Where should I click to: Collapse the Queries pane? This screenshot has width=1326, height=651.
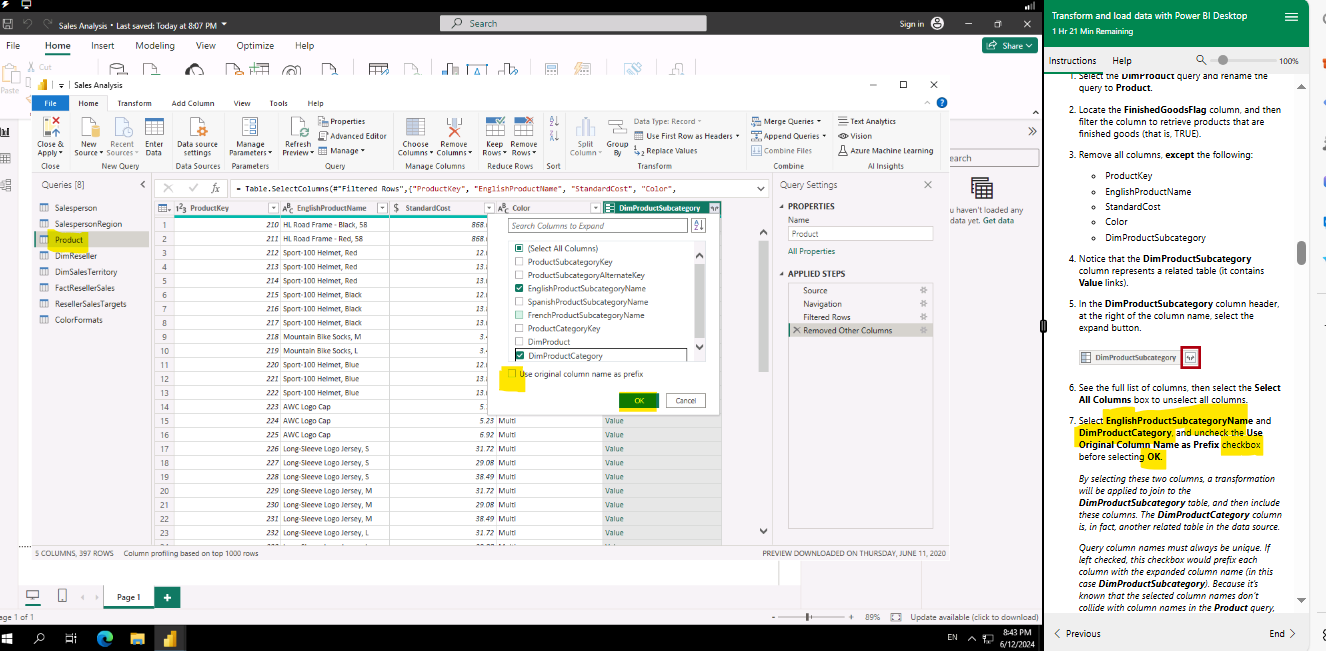coord(142,185)
